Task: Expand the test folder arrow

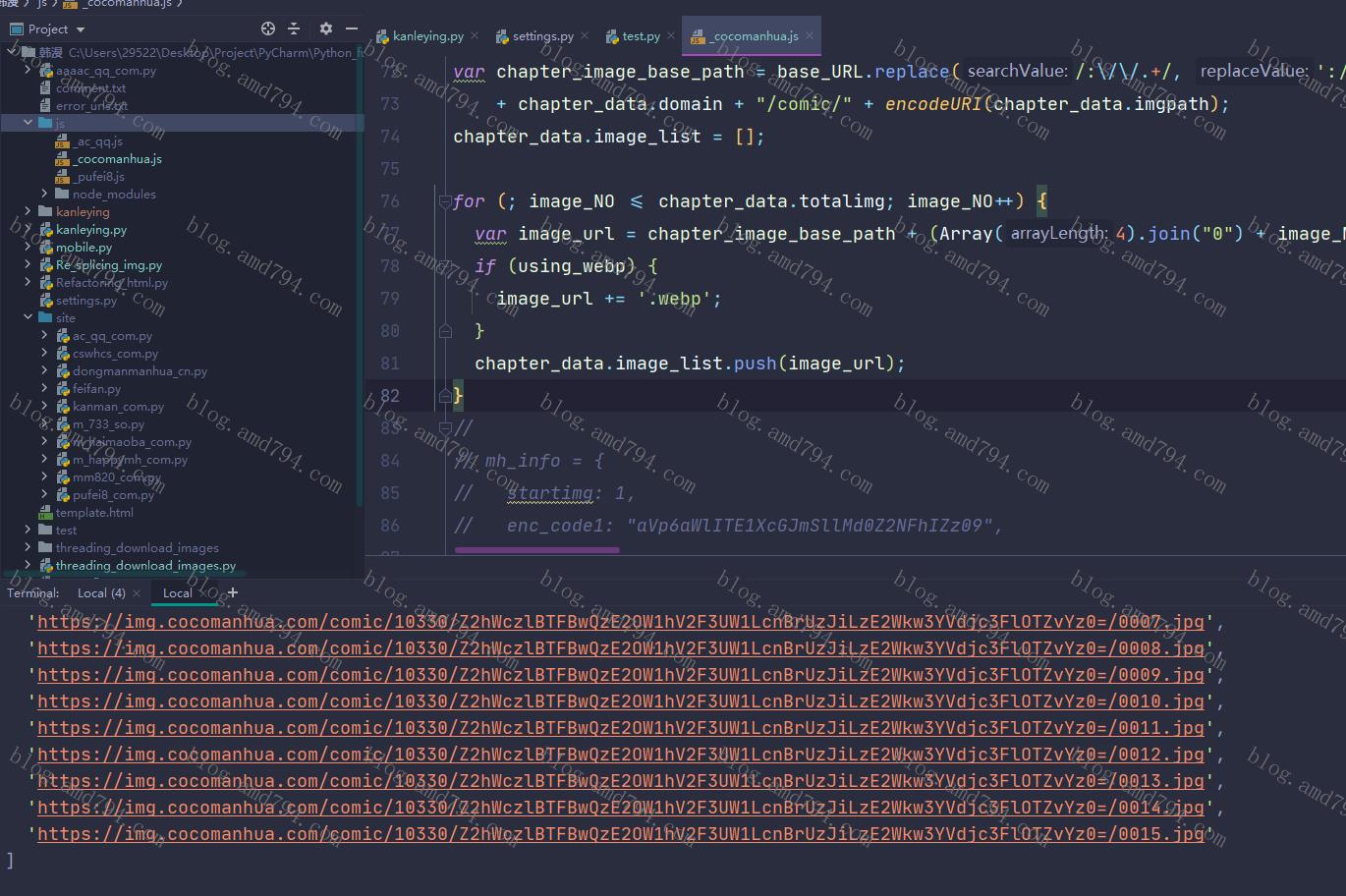Action: click(x=28, y=530)
